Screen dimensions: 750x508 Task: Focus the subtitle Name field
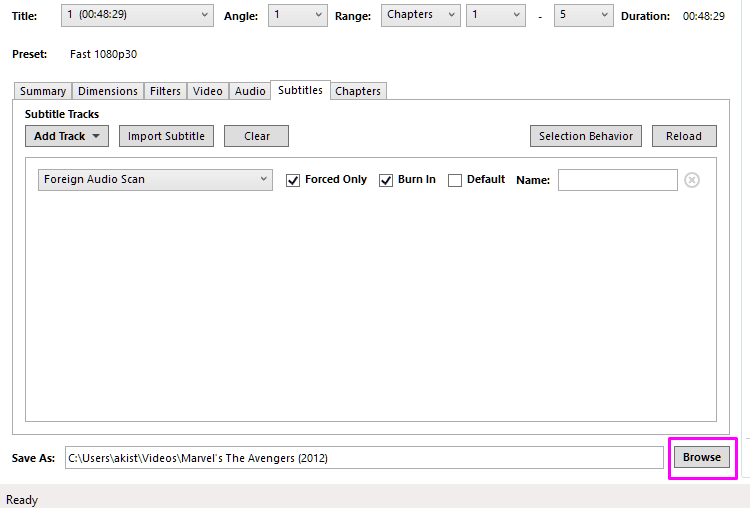coord(618,180)
